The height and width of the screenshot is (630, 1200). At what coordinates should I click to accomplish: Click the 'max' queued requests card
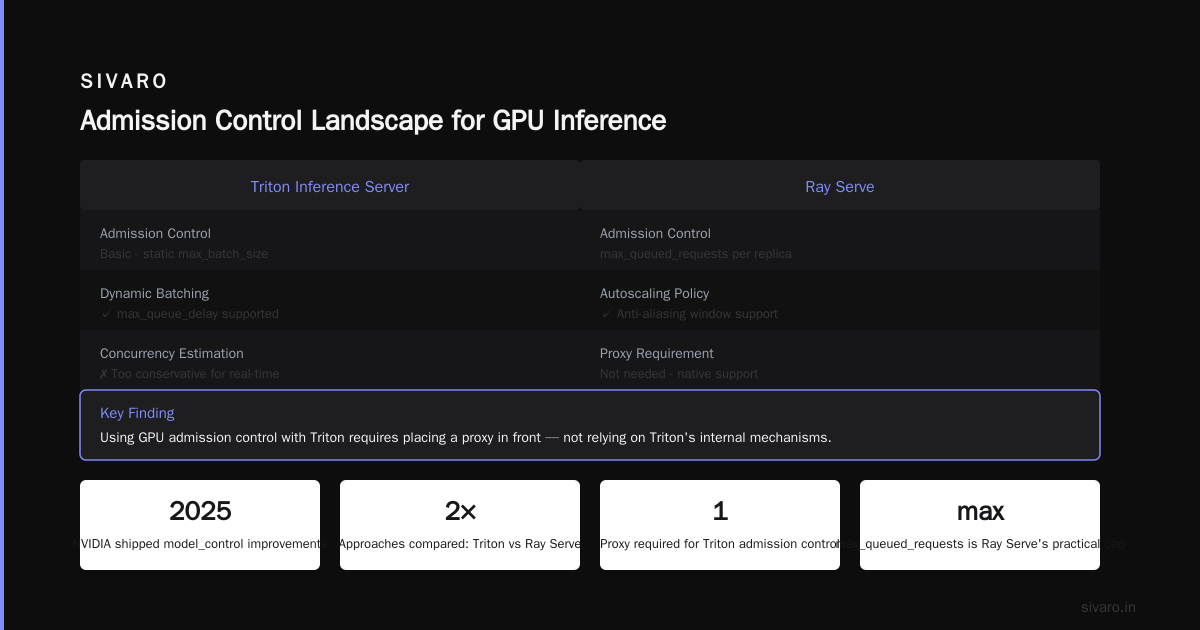980,525
